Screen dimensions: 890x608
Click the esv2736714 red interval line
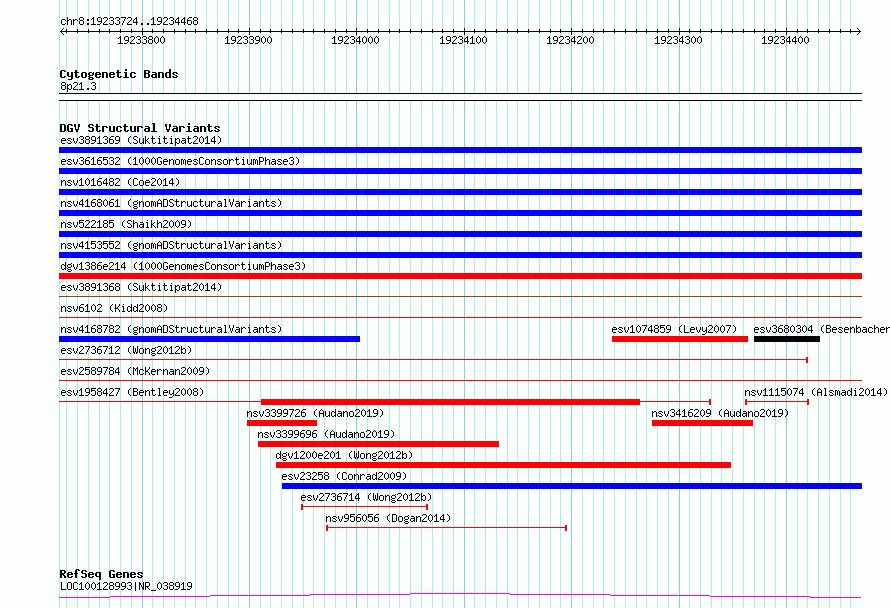(x=364, y=507)
